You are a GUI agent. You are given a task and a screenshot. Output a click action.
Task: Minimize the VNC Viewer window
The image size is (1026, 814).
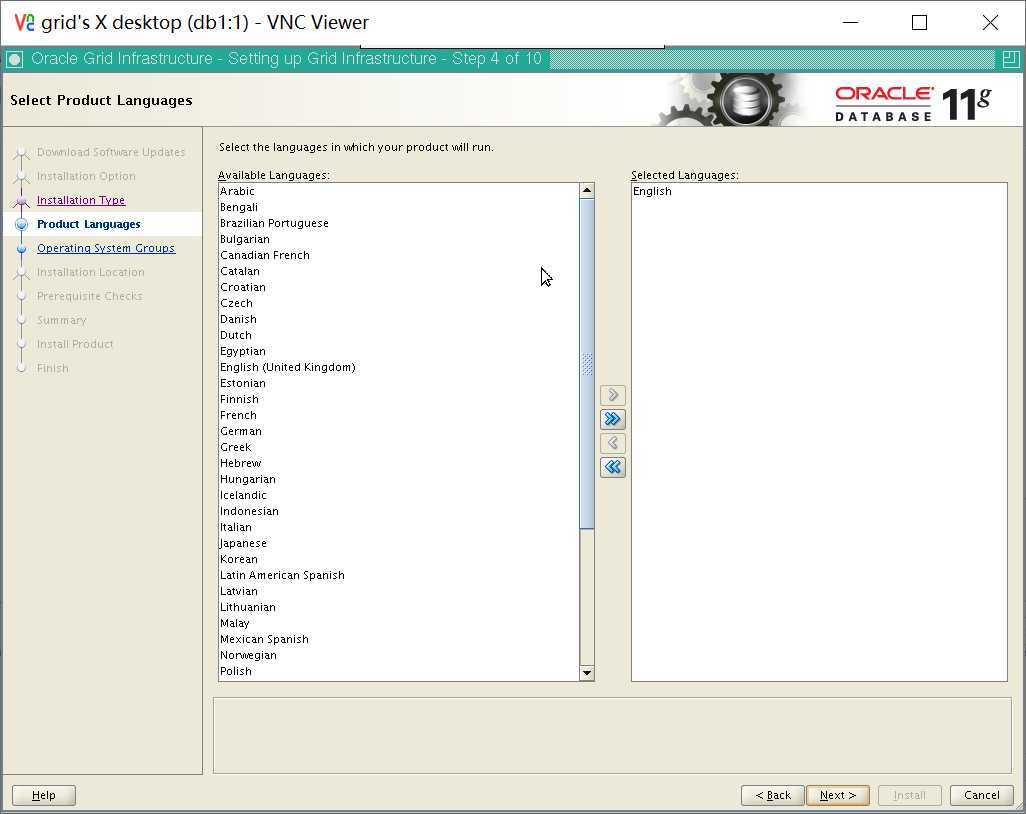point(850,22)
